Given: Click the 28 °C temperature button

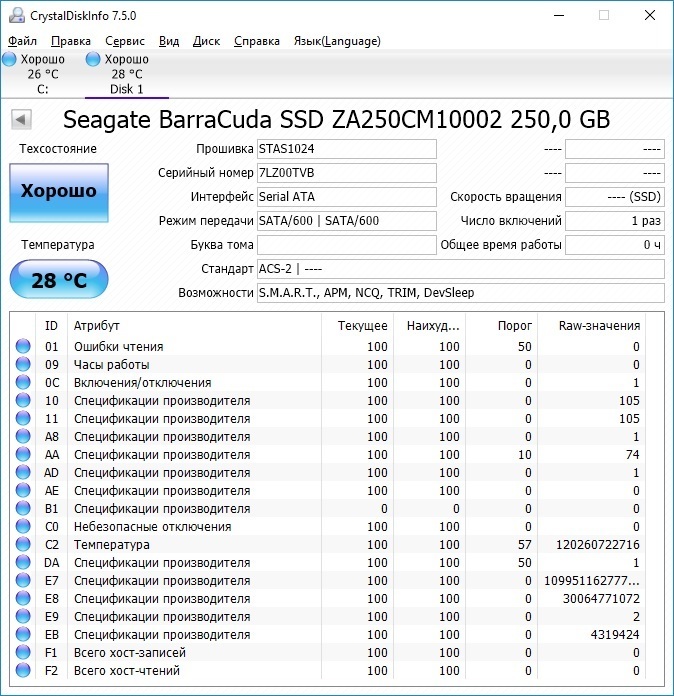Looking at the screenshot, I should click(59, 280).
